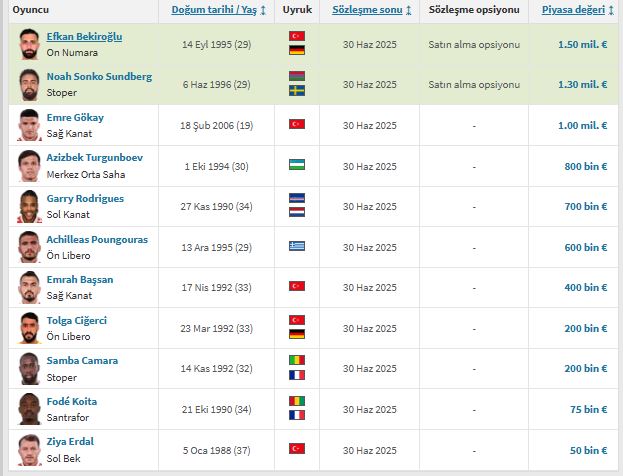The height and width of the screenshot is (476, 623).
Task: Open Tolga Ciğerci's player profile link
Action: [76, 321]
